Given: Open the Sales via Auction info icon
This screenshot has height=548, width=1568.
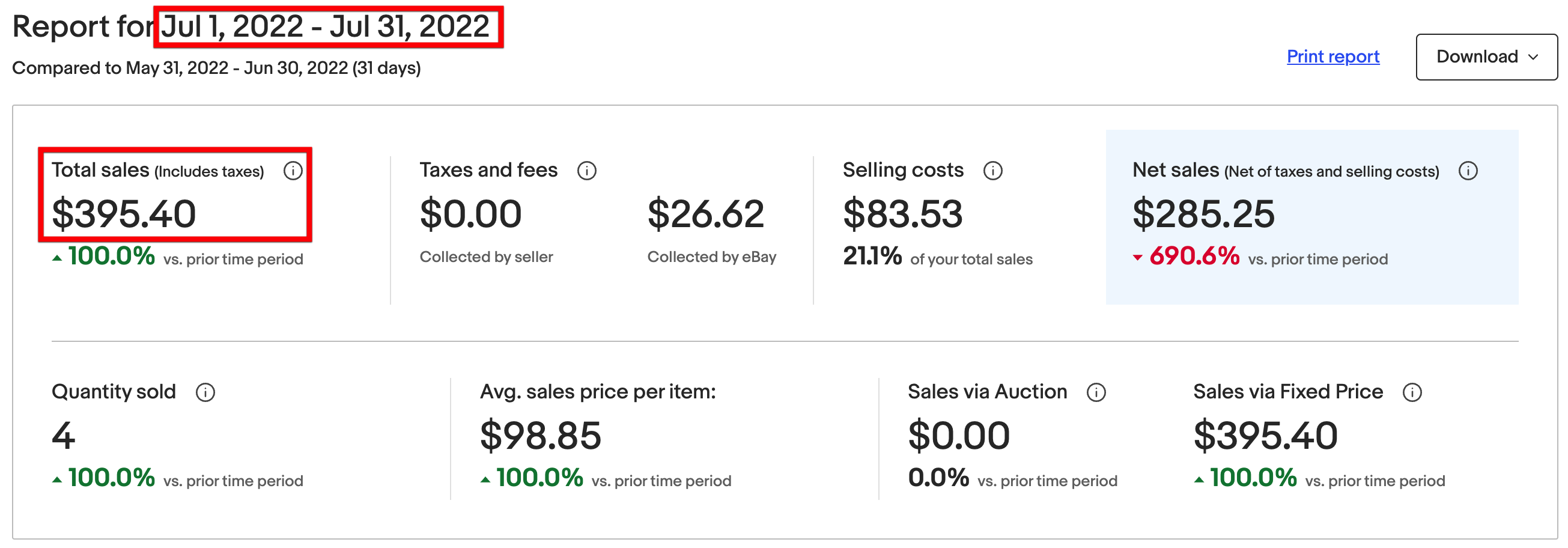Looking at the screenshot, I should (1096, 393).
